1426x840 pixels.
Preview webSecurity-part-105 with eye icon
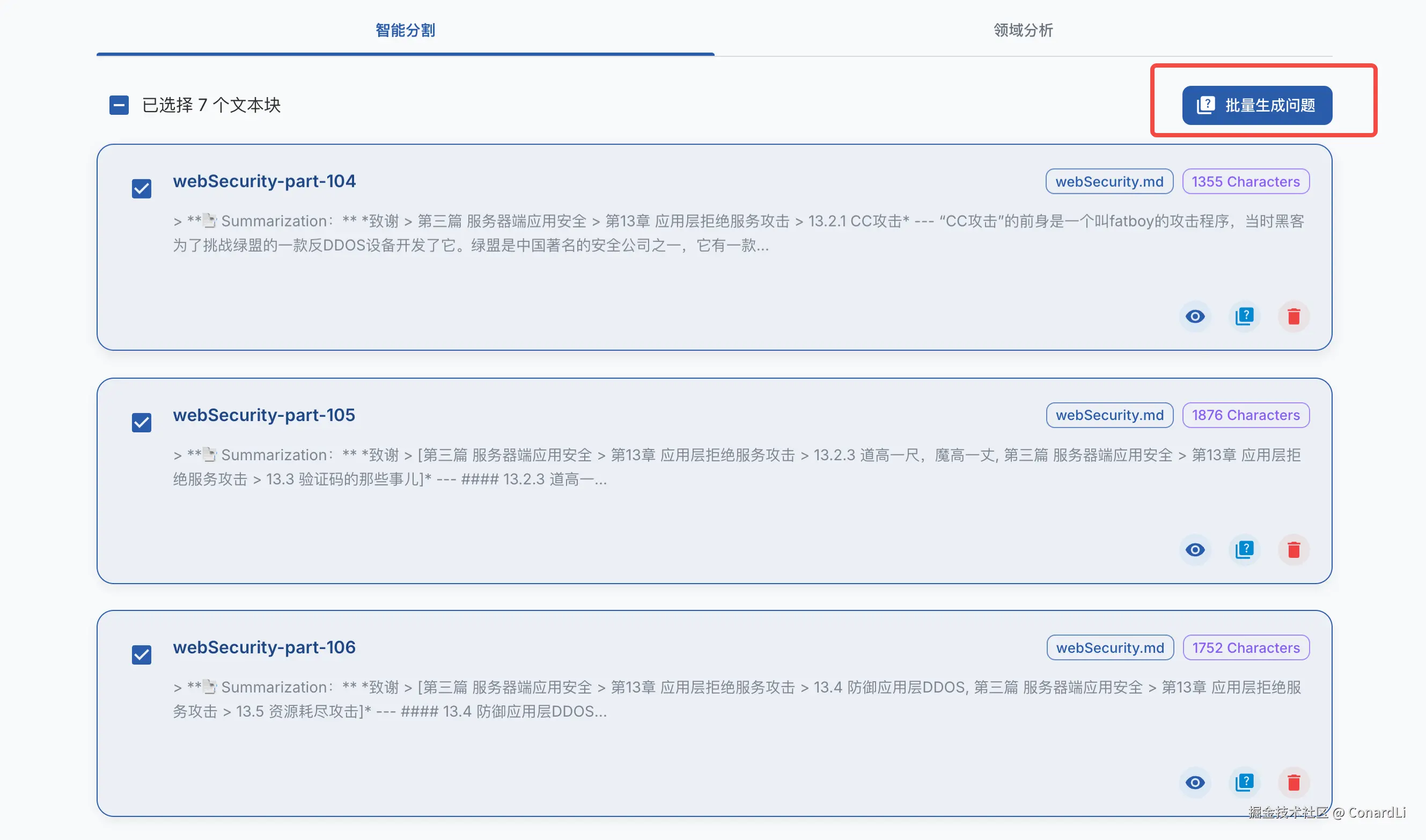pos(1194,550)
